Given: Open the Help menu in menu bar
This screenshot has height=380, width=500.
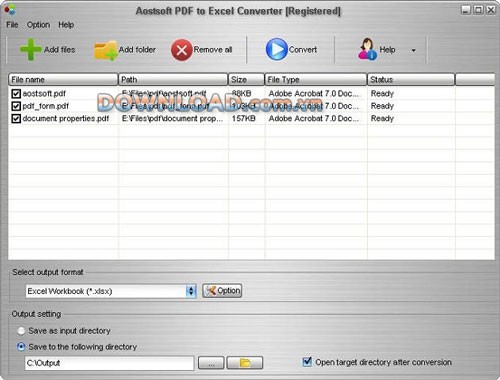Looking at the screenshot, I should (66, 25).
